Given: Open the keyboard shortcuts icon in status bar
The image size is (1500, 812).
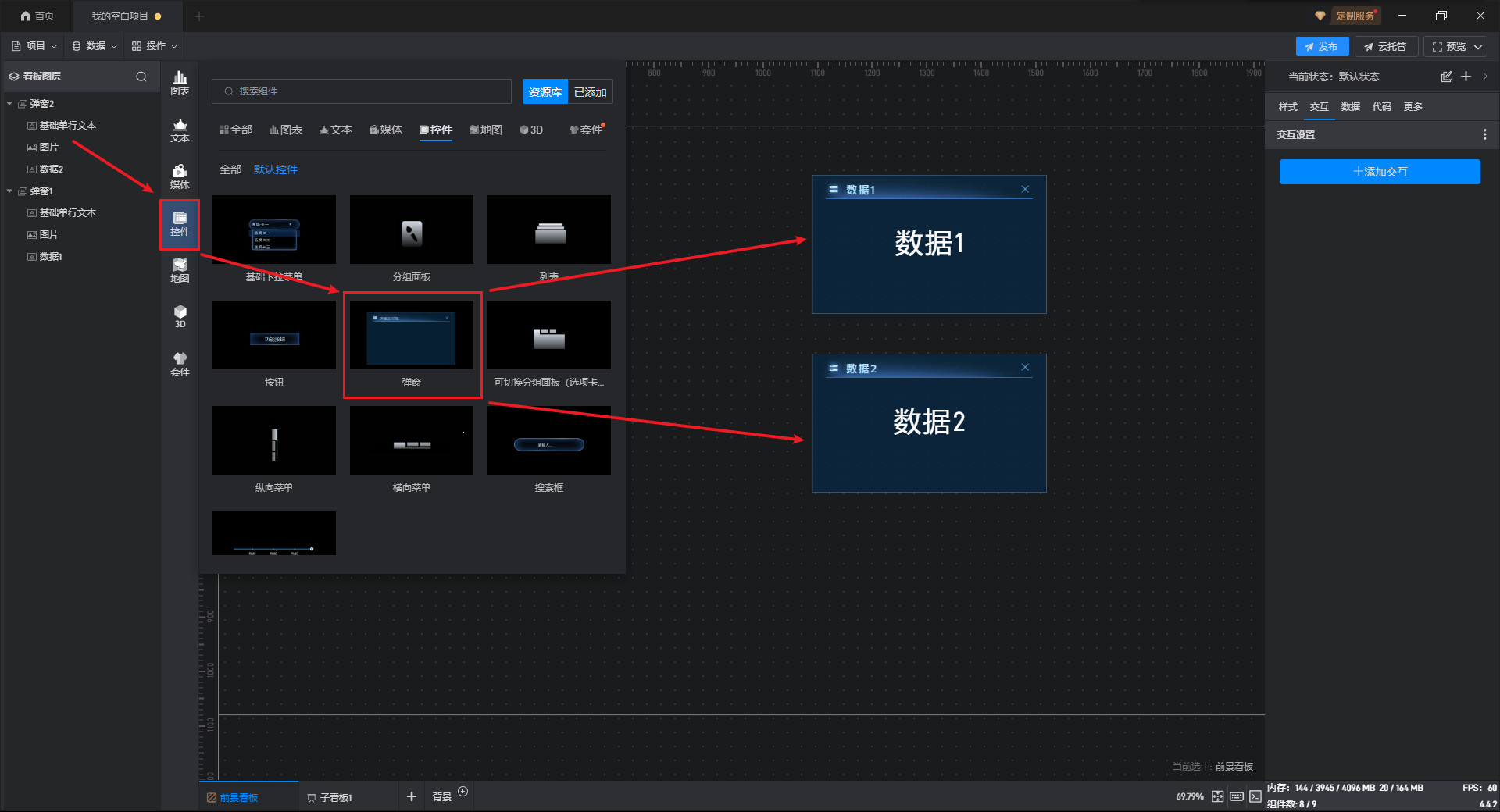Looking at the screenshot, I should 1237,796.
